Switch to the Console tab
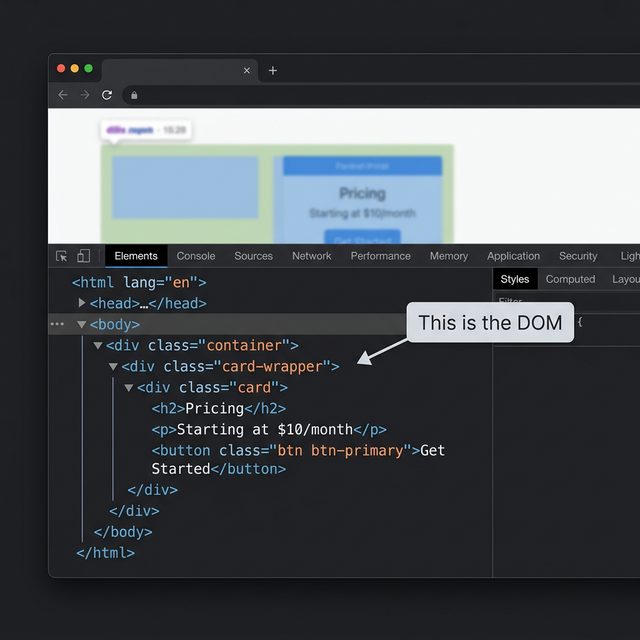Screen dimensions: 640x640 (x=196, y=256)
